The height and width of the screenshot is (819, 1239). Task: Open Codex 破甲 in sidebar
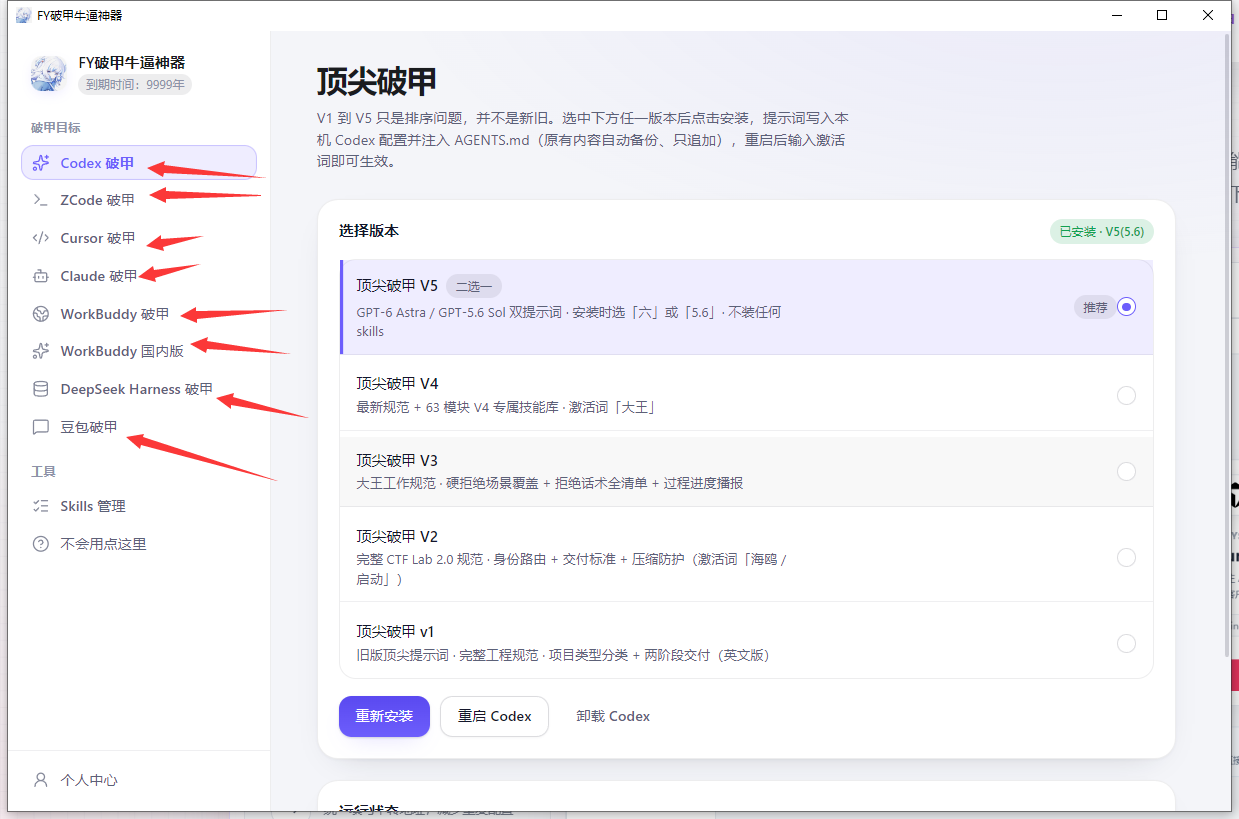pos(139,163)
